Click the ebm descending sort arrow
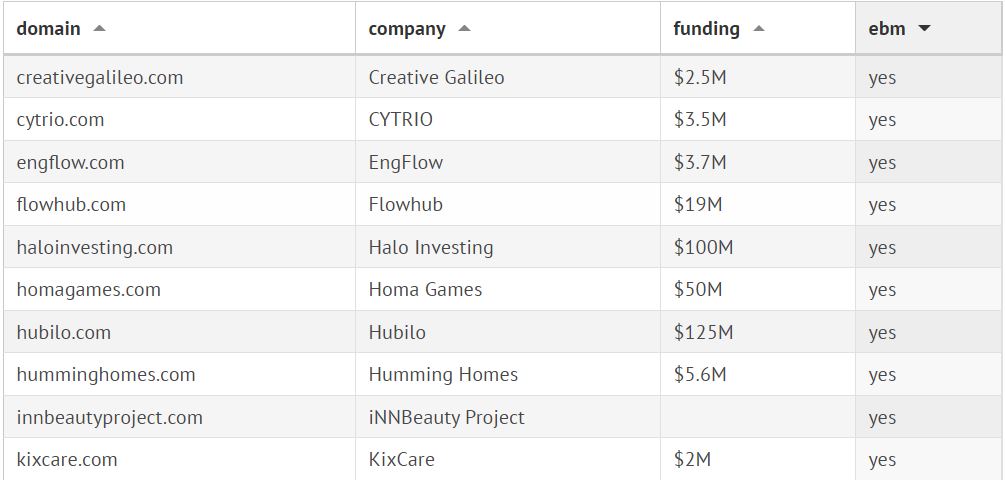This screenshot has width=1006, height=480. [924, 29]
